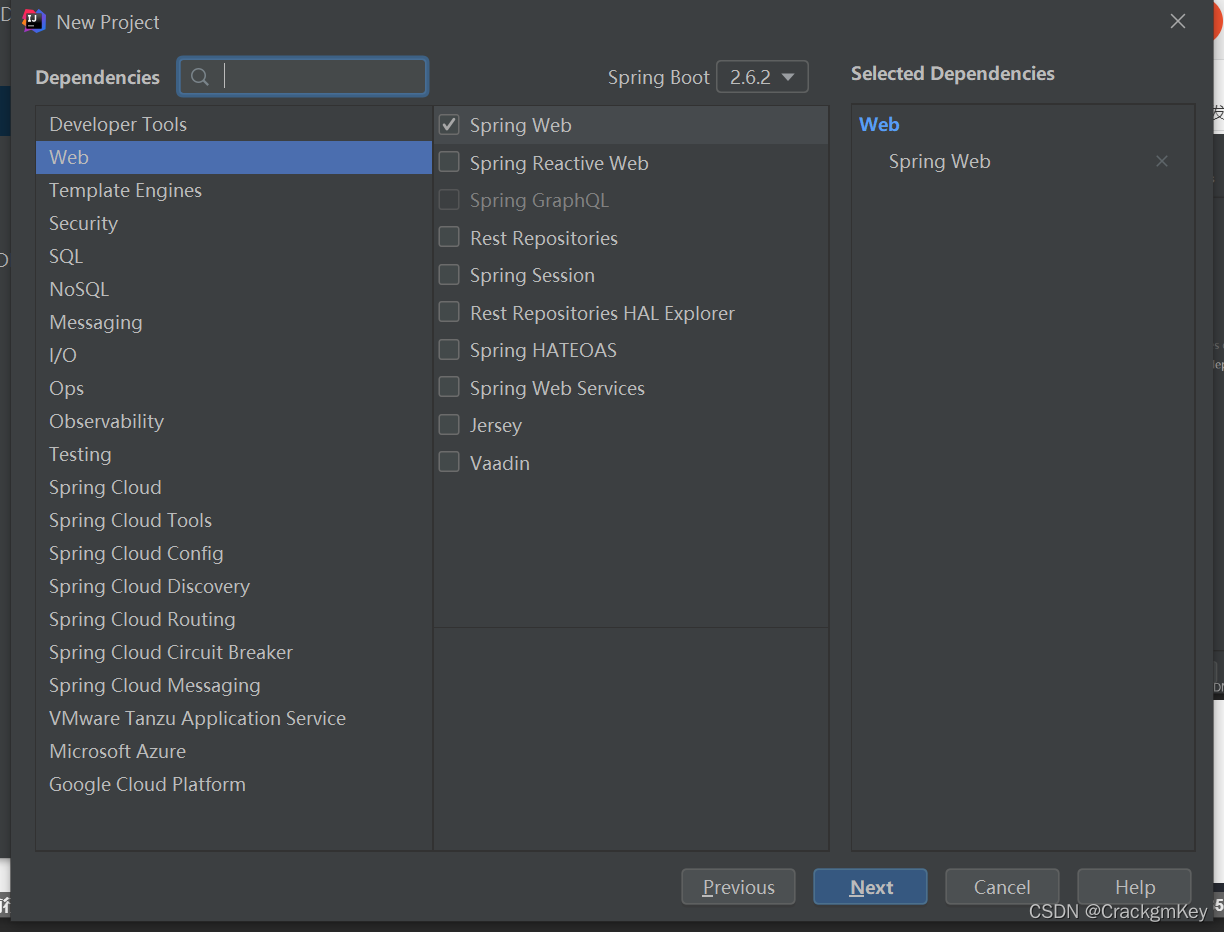Open Spring Cloud Routing category
Image resolution: width=1224 pixels, height=932 pixels.
pos(234,619)
